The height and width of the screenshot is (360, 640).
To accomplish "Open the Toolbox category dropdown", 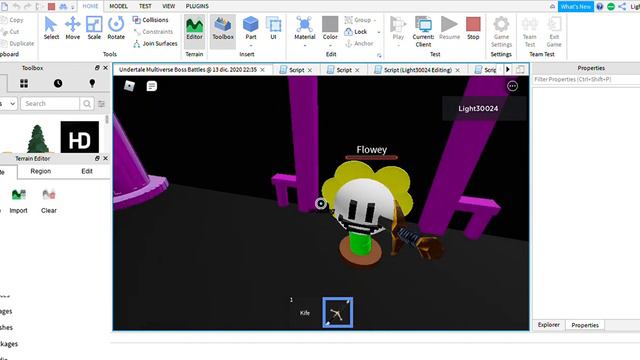I will (8, 104).
